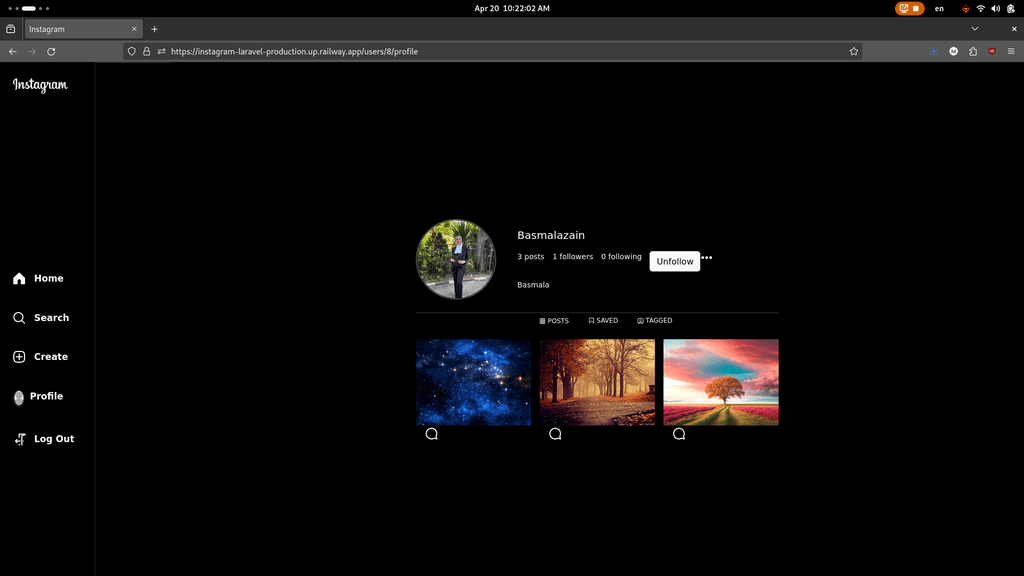This screenshot has height=576, width=1024.
Task: Open browser hamburger menu
Action: (x=1011, y=52)
